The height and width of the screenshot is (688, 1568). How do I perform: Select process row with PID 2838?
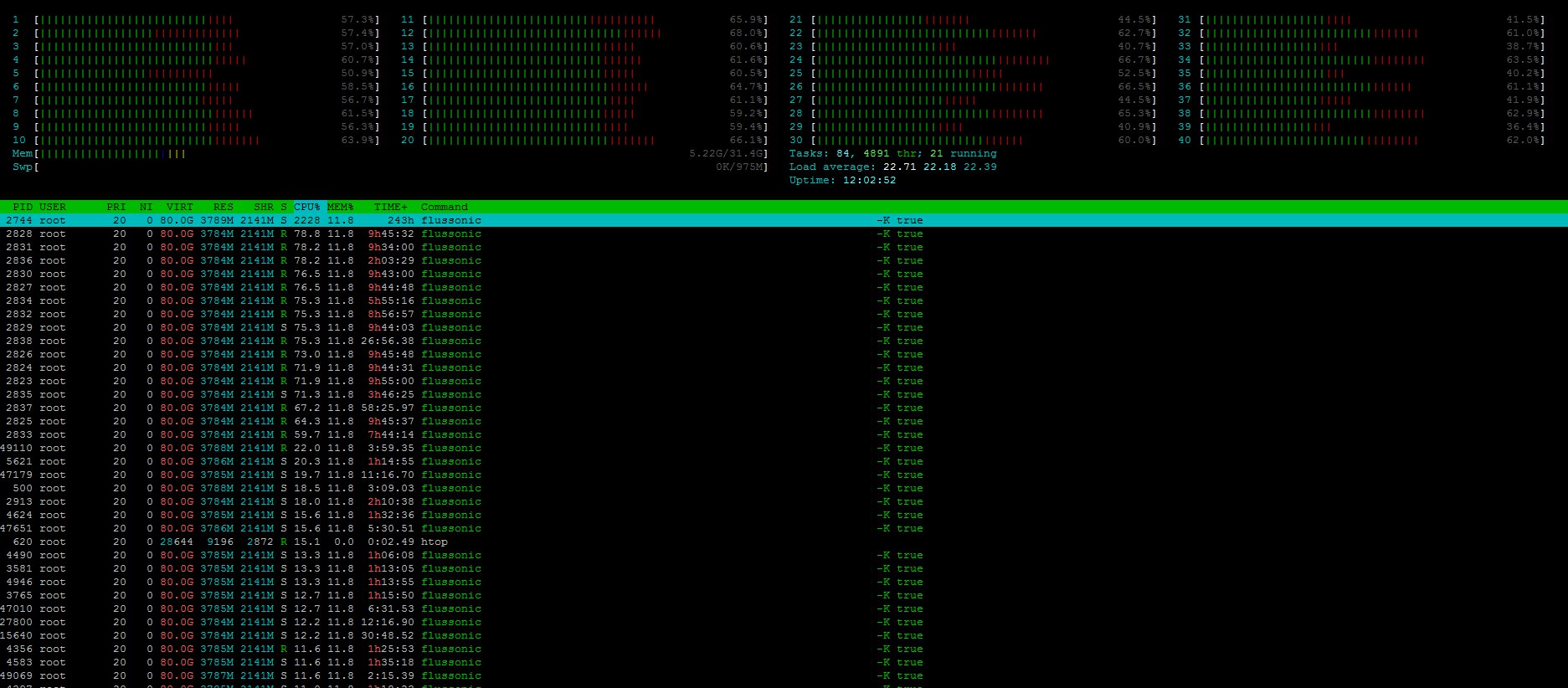tap(784, 341)
